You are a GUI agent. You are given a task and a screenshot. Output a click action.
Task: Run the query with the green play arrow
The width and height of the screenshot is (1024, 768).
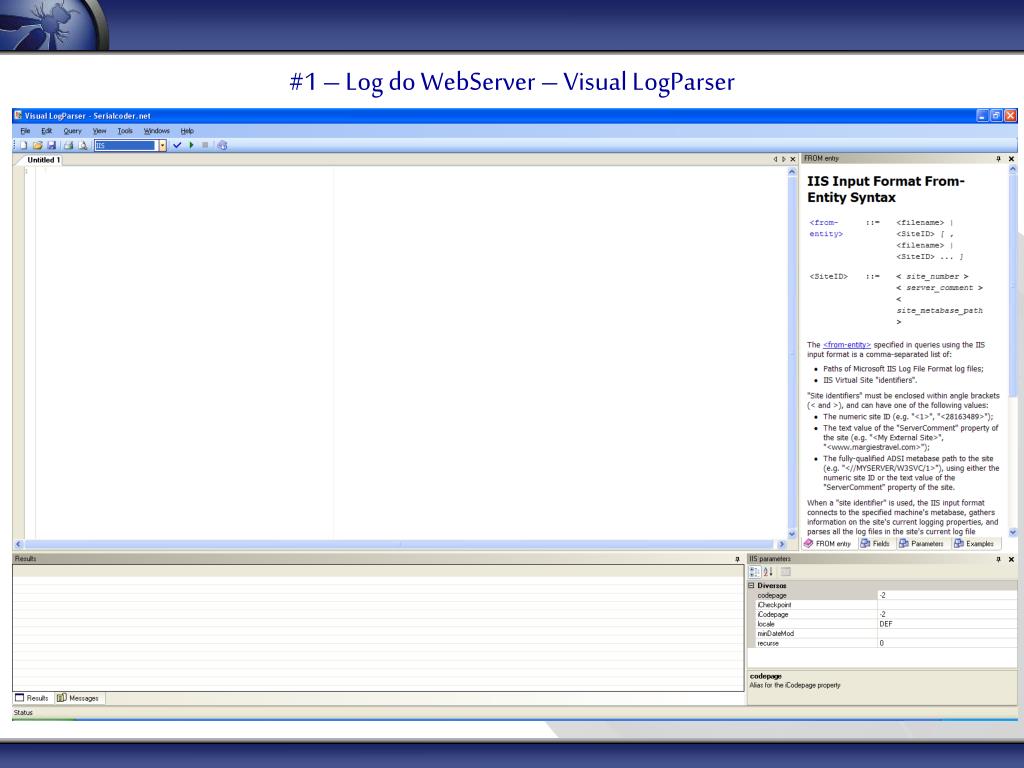[x=191, y=146]
